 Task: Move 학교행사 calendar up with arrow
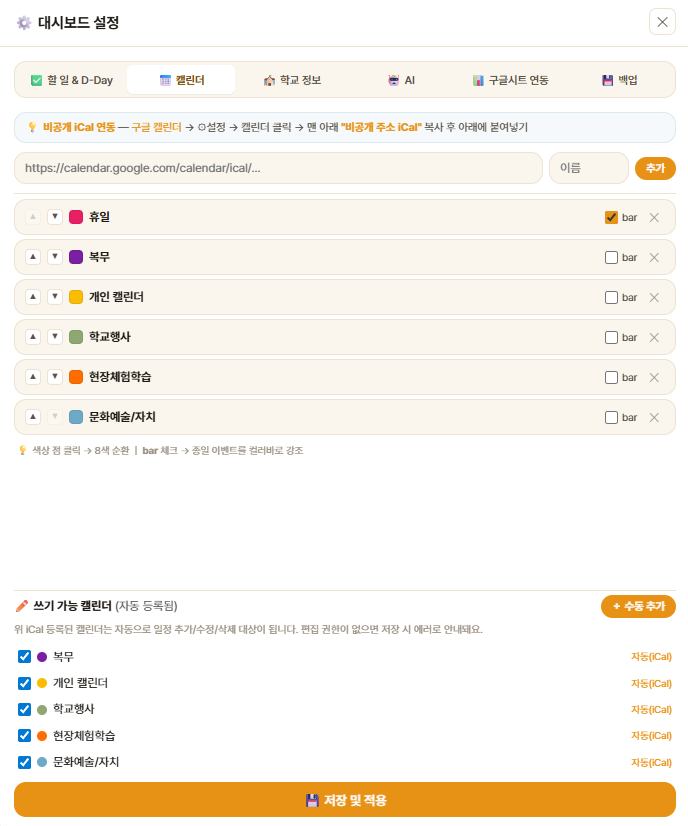click(33, 337)
